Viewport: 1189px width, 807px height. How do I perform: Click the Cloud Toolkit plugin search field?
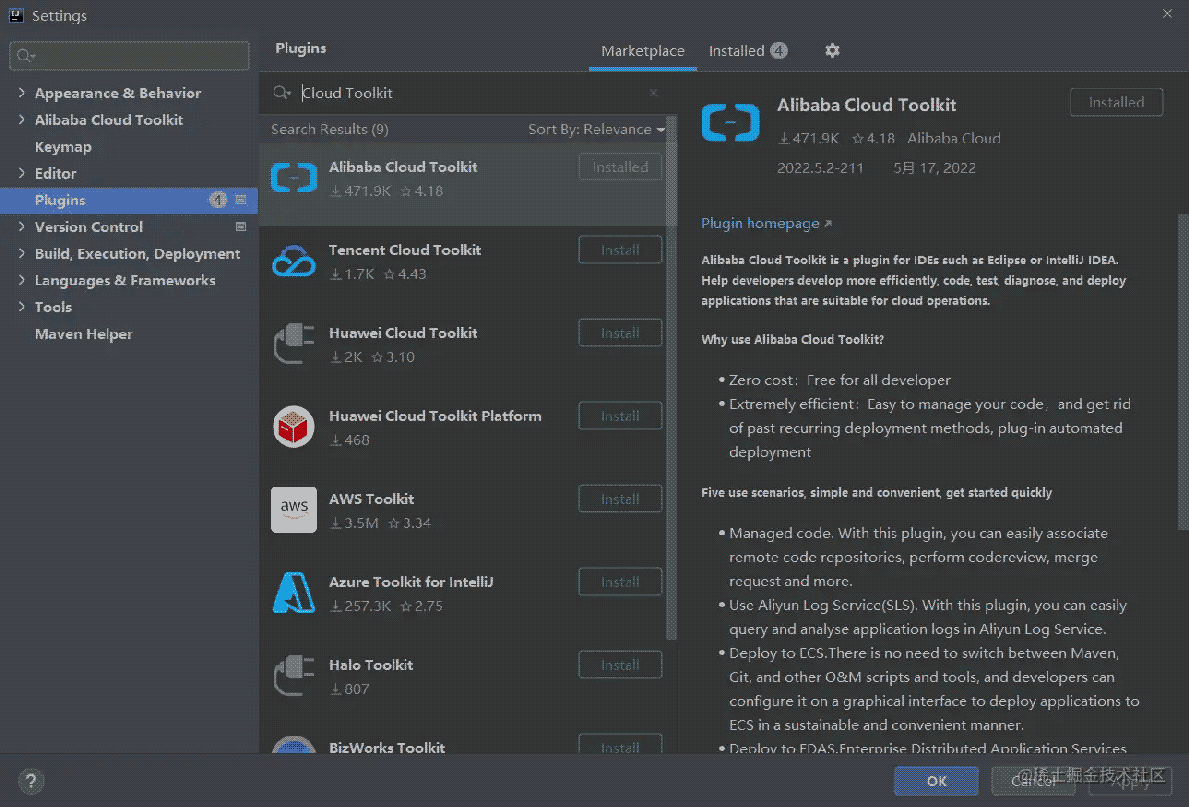click(x=470, y=93)
